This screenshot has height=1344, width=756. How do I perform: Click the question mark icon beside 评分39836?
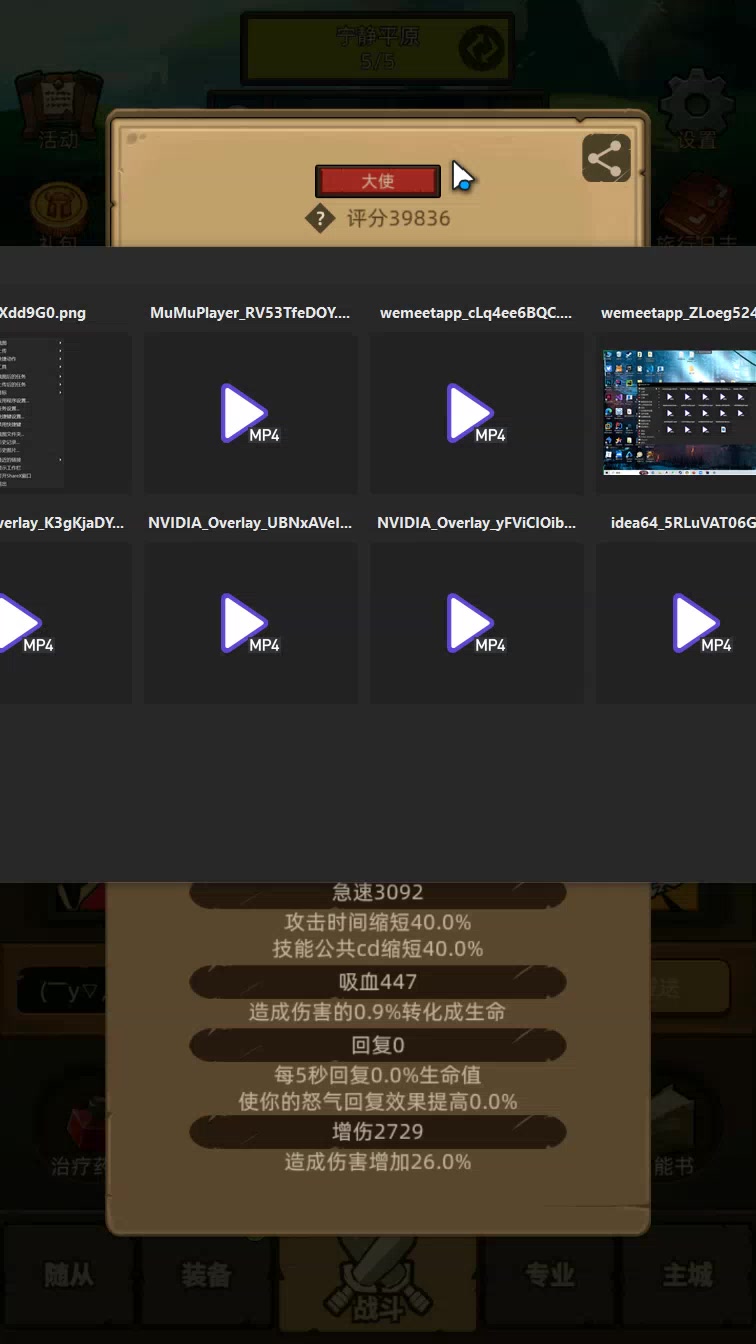(320, 218)
